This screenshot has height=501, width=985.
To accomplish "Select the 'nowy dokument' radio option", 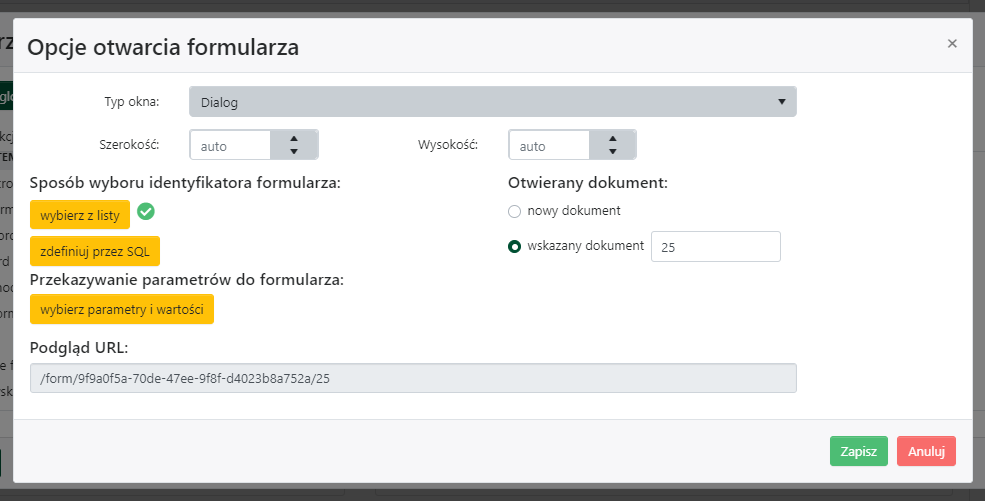I will 515,211.
